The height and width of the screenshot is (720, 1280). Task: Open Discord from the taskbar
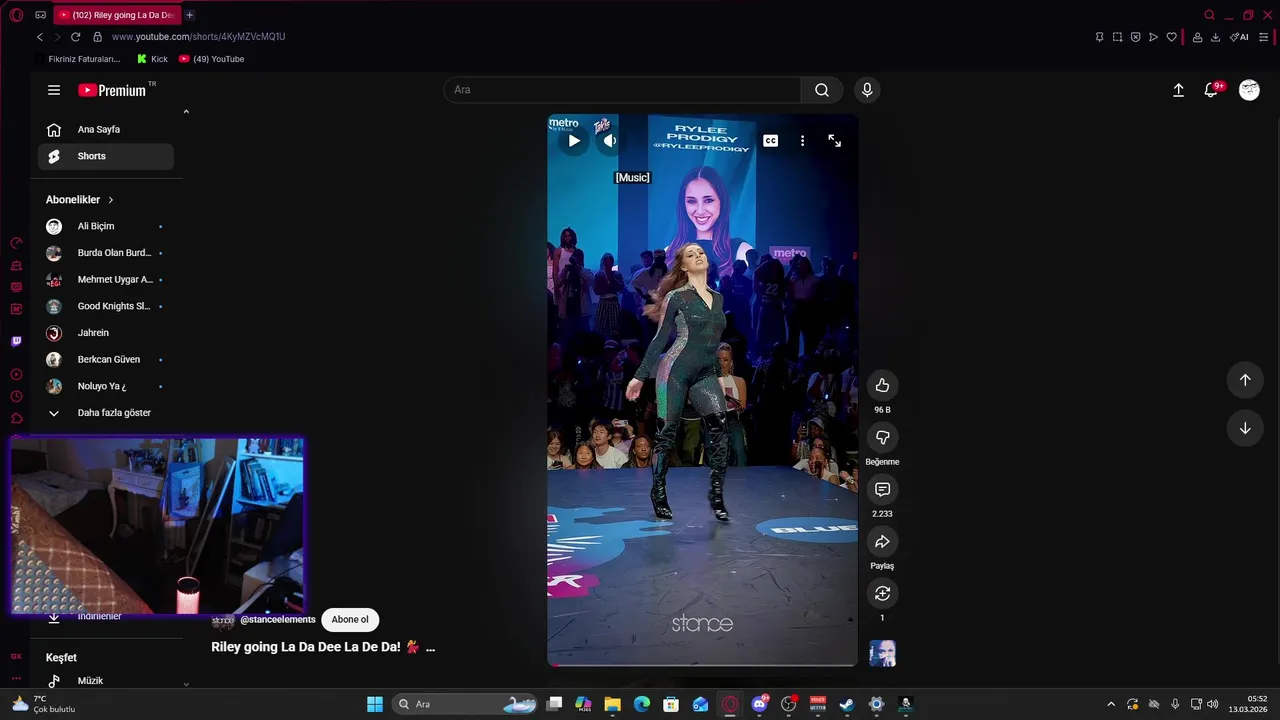[x=760, y=704]
